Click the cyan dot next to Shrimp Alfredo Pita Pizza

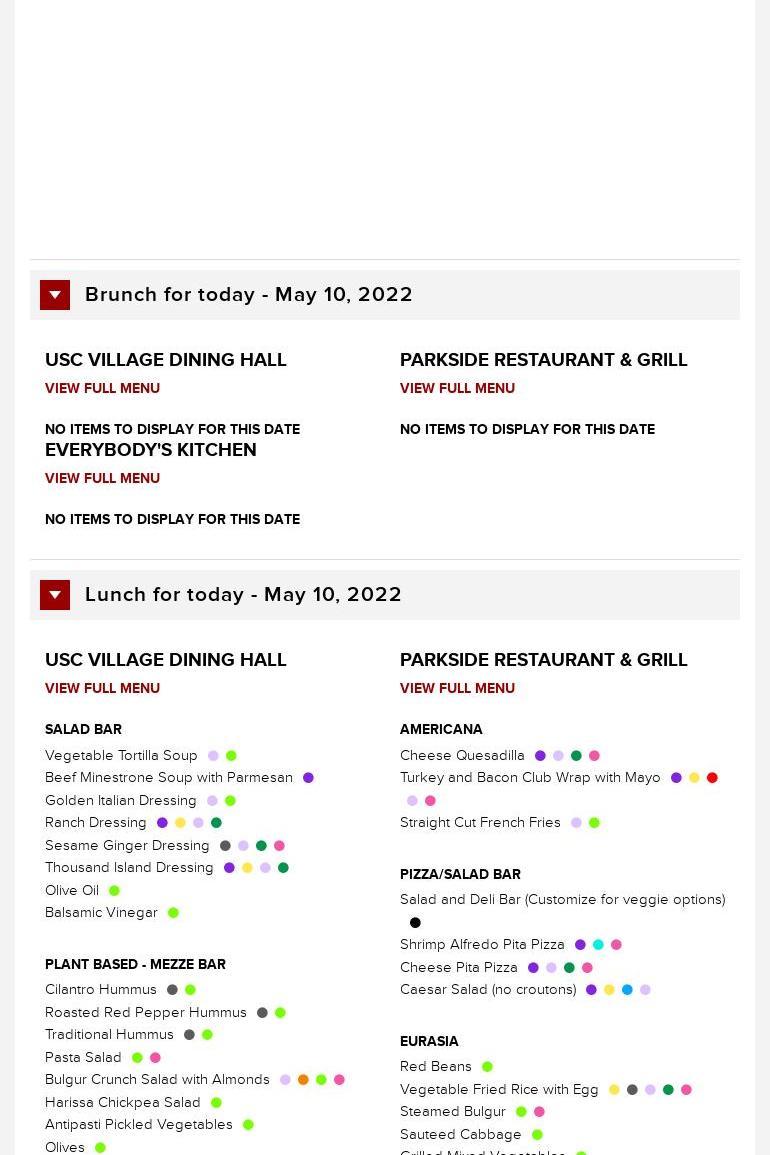(598, 945)
